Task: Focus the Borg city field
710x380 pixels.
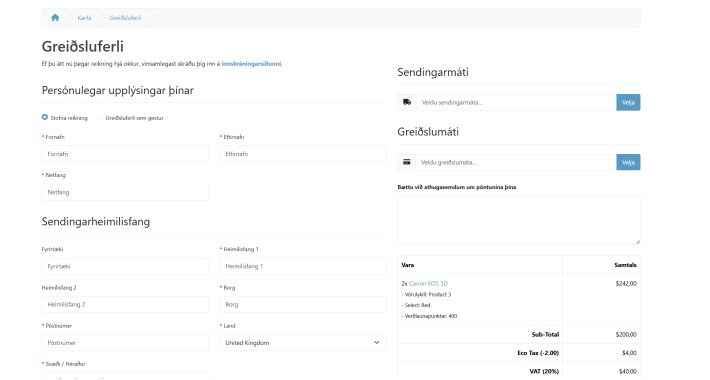Action: (x=303, y=304)
